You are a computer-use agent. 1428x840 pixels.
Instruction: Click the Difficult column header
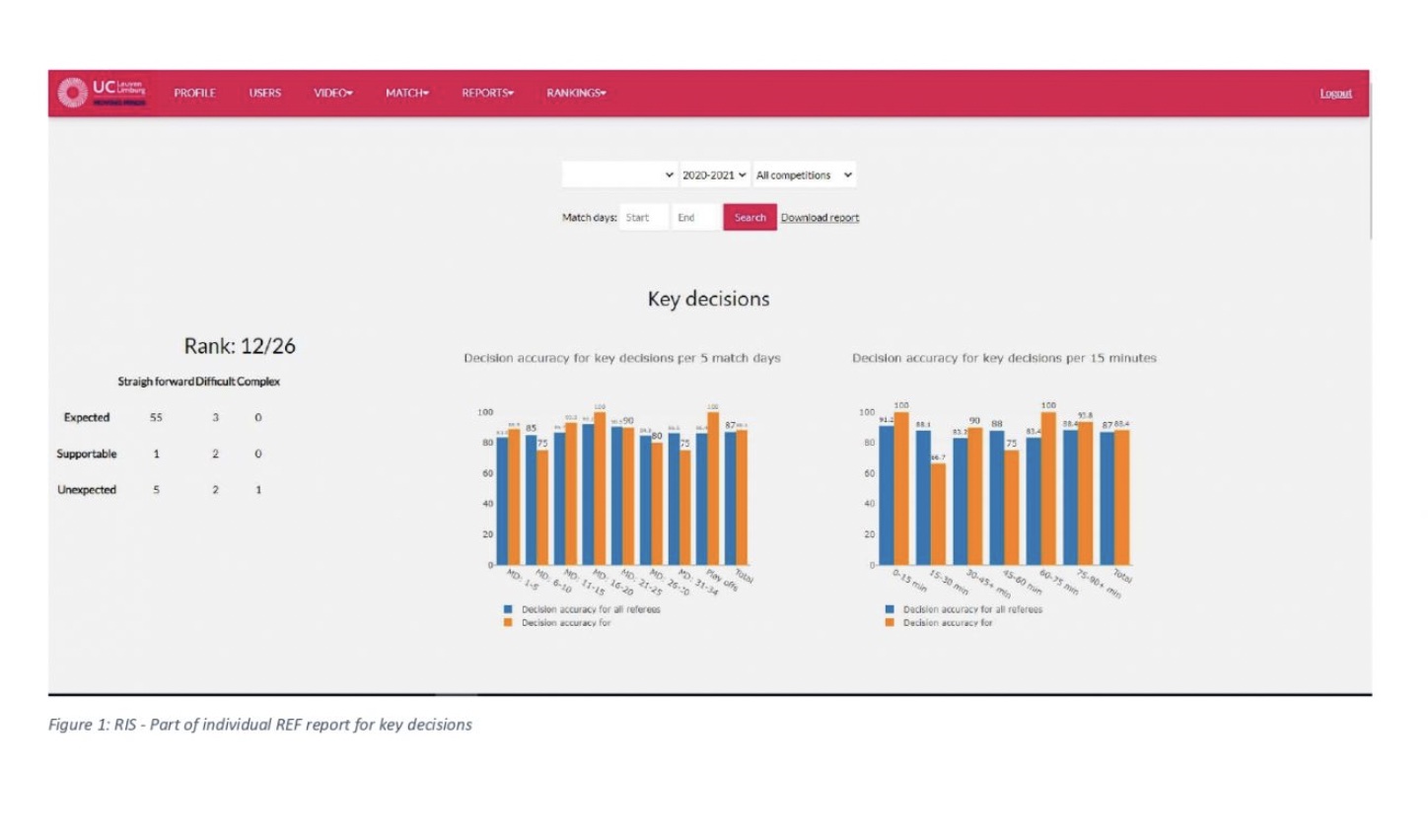(x=215, y=382)
